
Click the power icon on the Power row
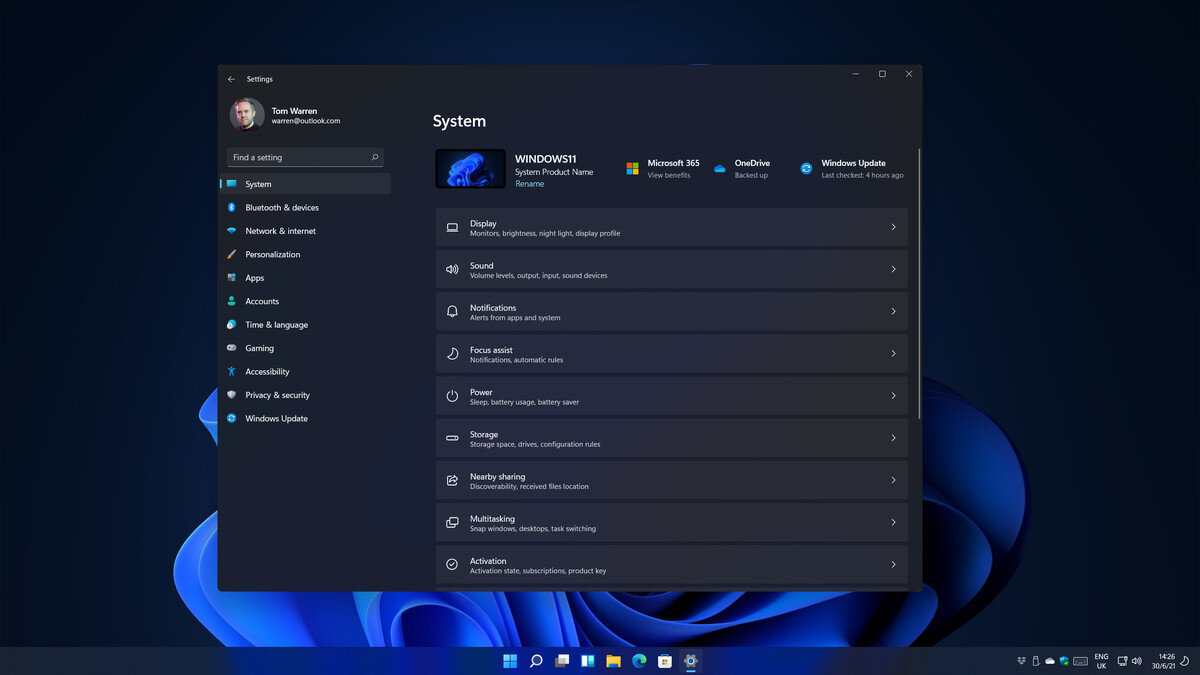point(452,396)
